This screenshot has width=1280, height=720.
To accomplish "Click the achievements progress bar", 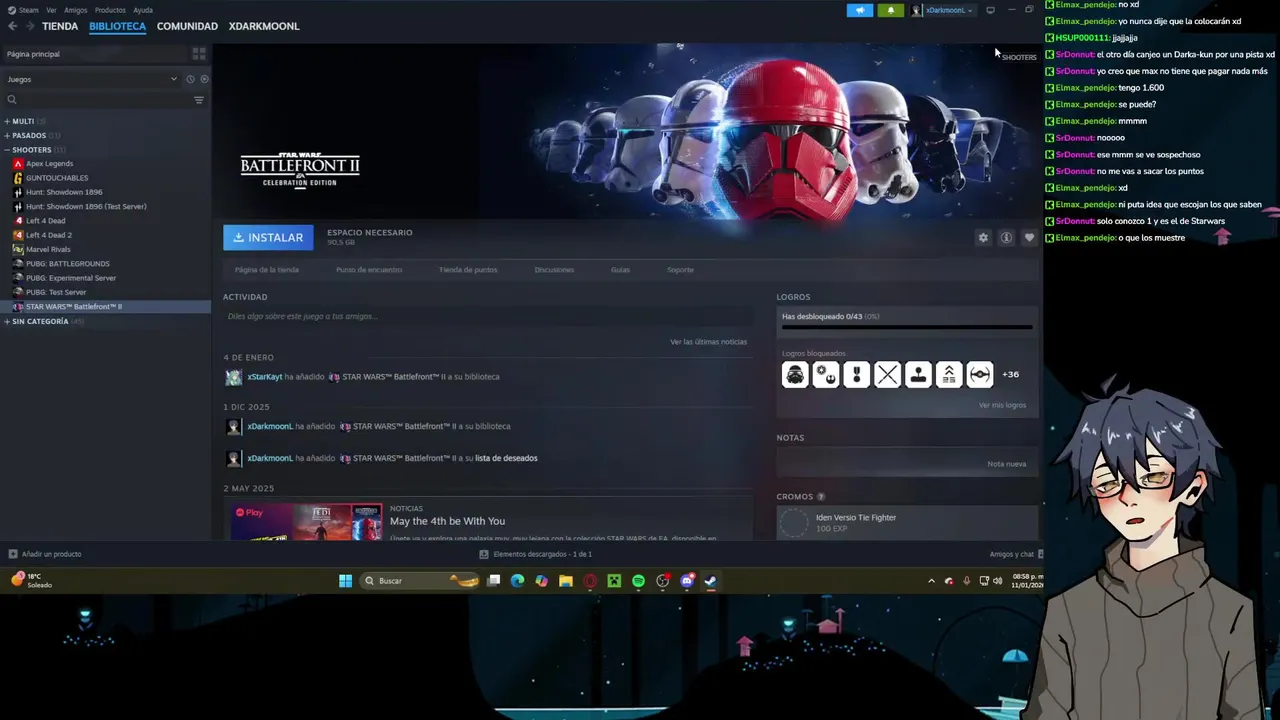I will tap(906, 326).
